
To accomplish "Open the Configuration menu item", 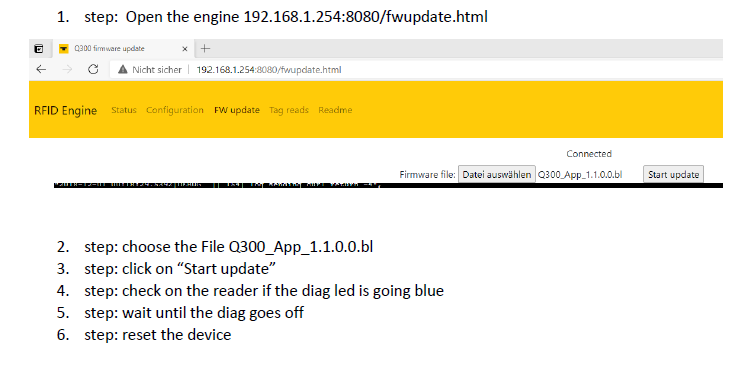I will (x=175, y=110).
